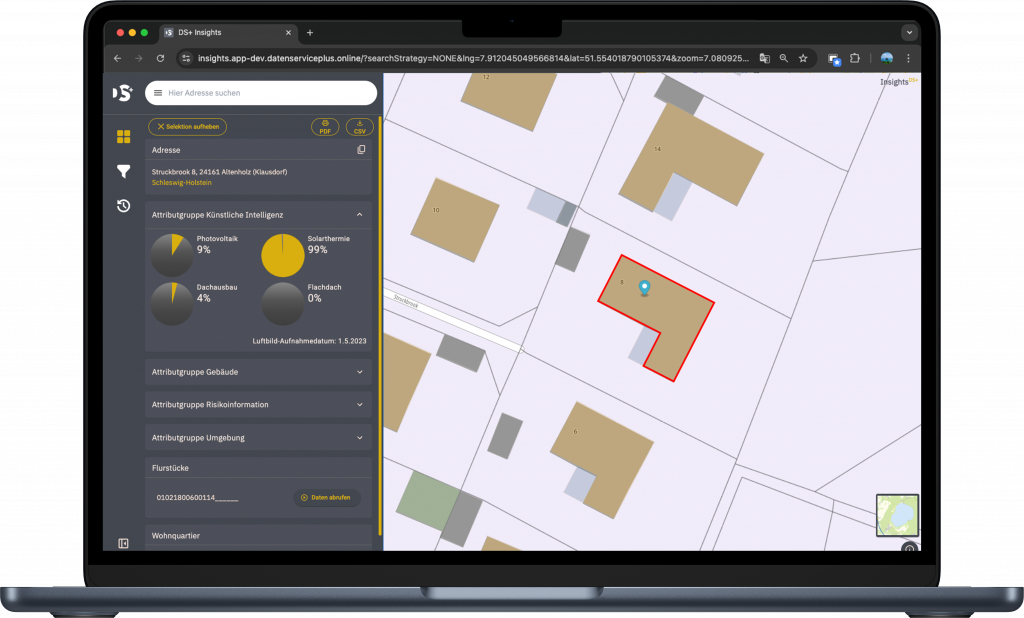The height and width of the screenshot is (618, 1024).
Task: Open the history clock icon in sidebar
Action: coord(123,206)
